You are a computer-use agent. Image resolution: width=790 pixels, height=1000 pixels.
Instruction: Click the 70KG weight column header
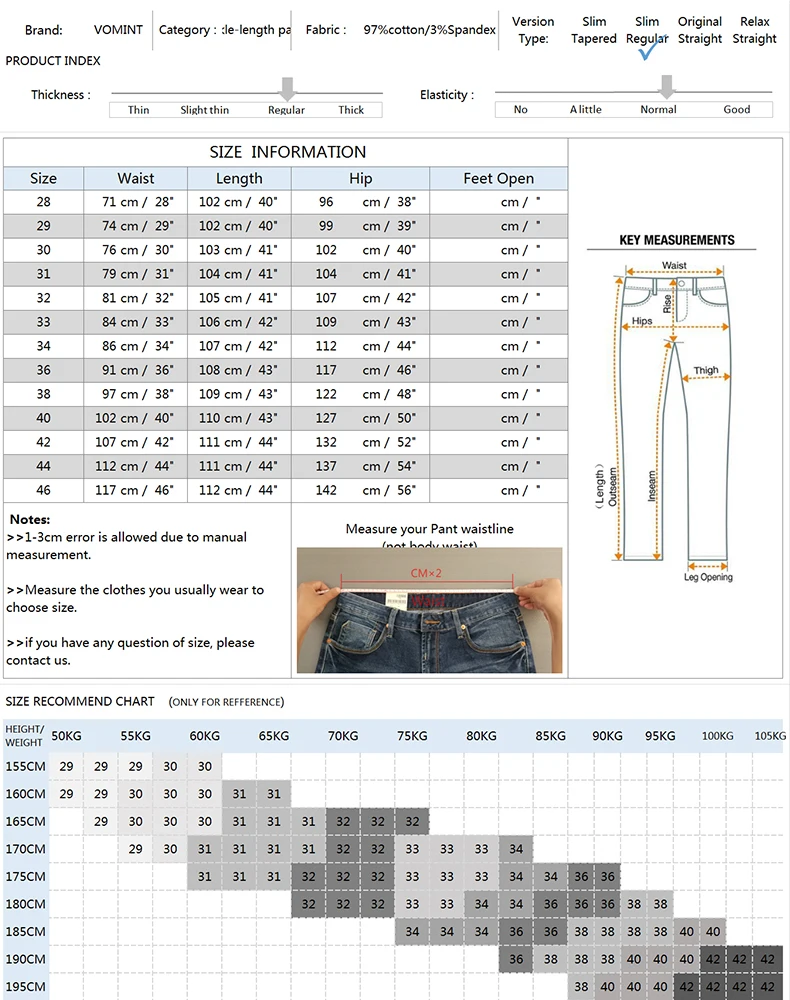[x=343, y=736]
